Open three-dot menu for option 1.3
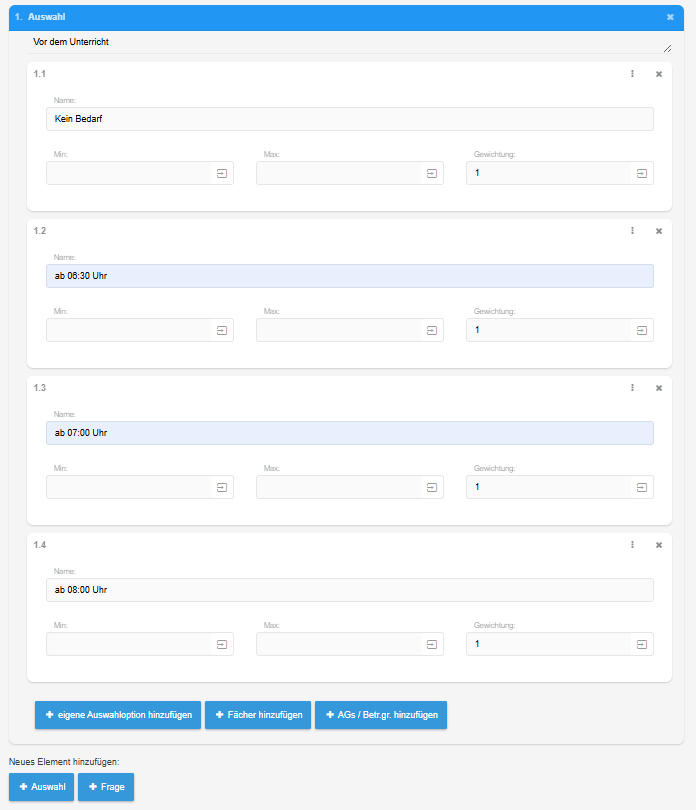 coord(632,388)
